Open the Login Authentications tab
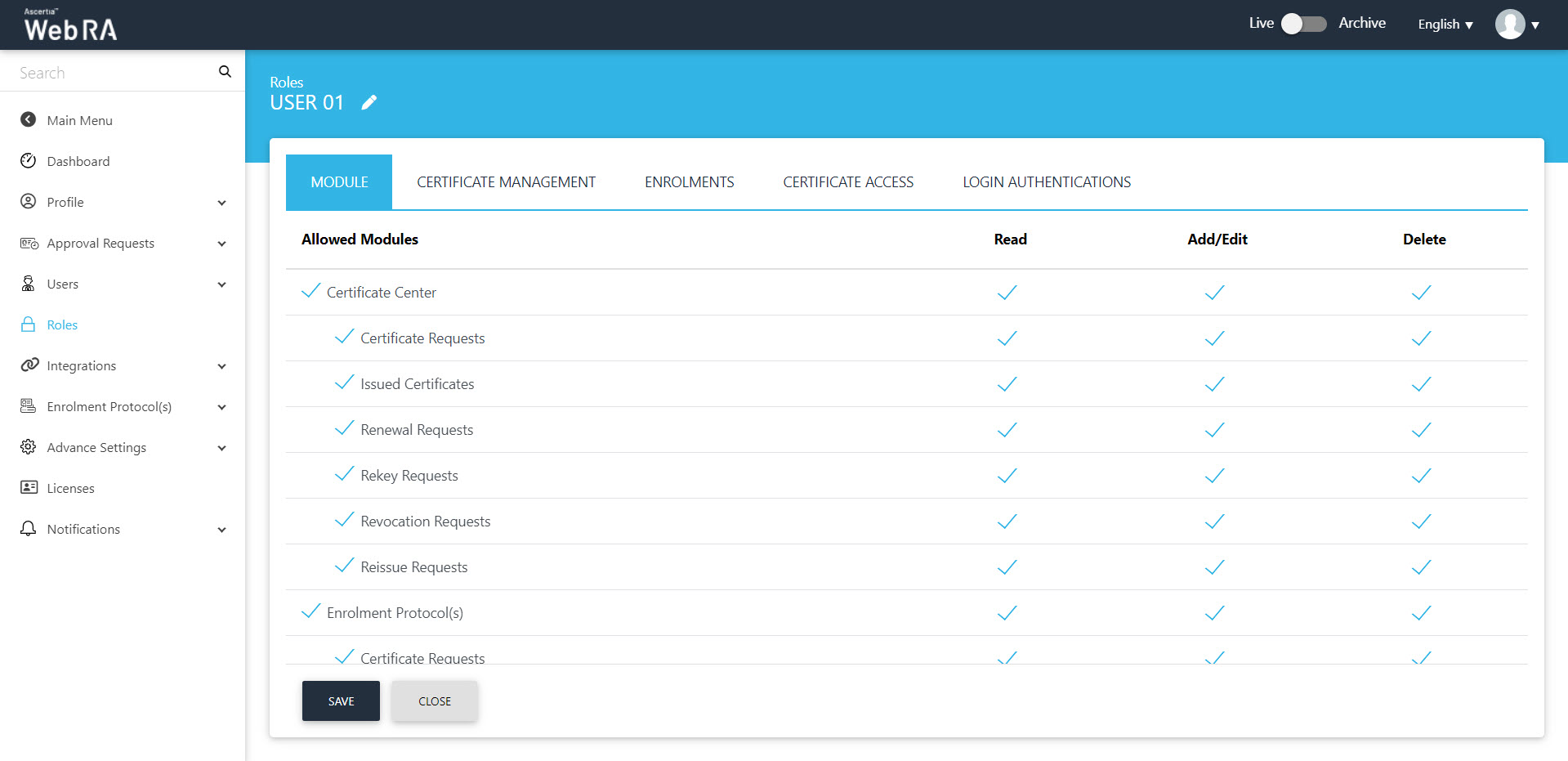 [x=1046, y=182]
